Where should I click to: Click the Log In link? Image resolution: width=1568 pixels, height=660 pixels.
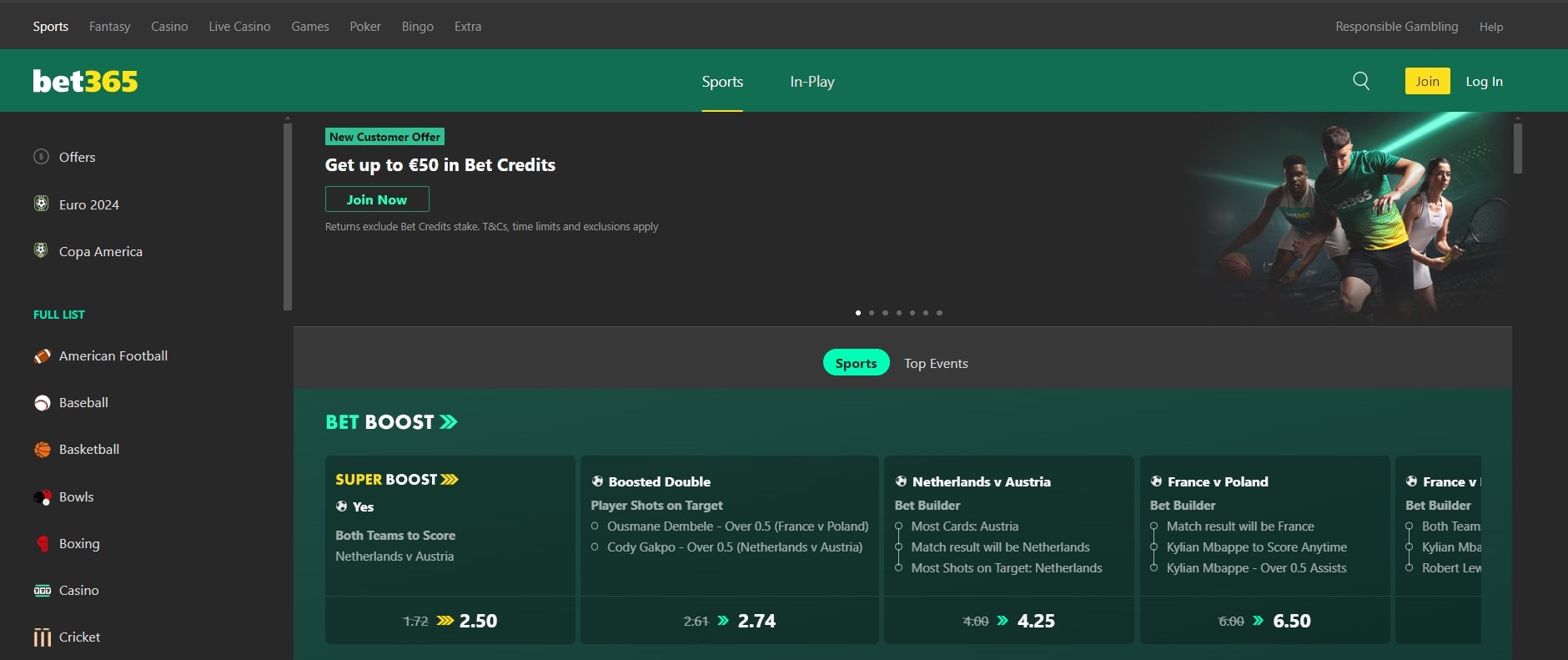coord(1484,82)
